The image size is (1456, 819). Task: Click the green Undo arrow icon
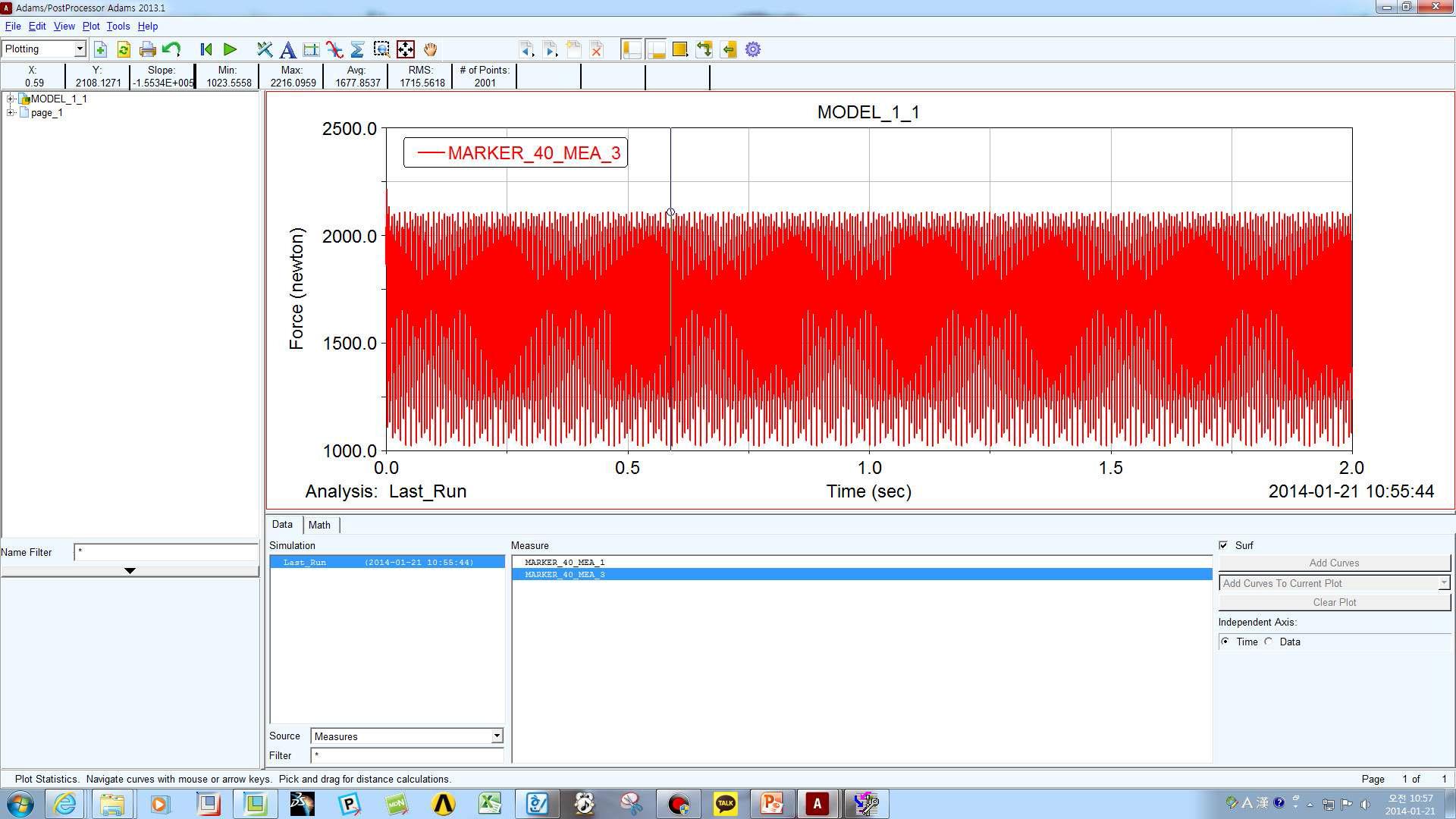(171, 50)
